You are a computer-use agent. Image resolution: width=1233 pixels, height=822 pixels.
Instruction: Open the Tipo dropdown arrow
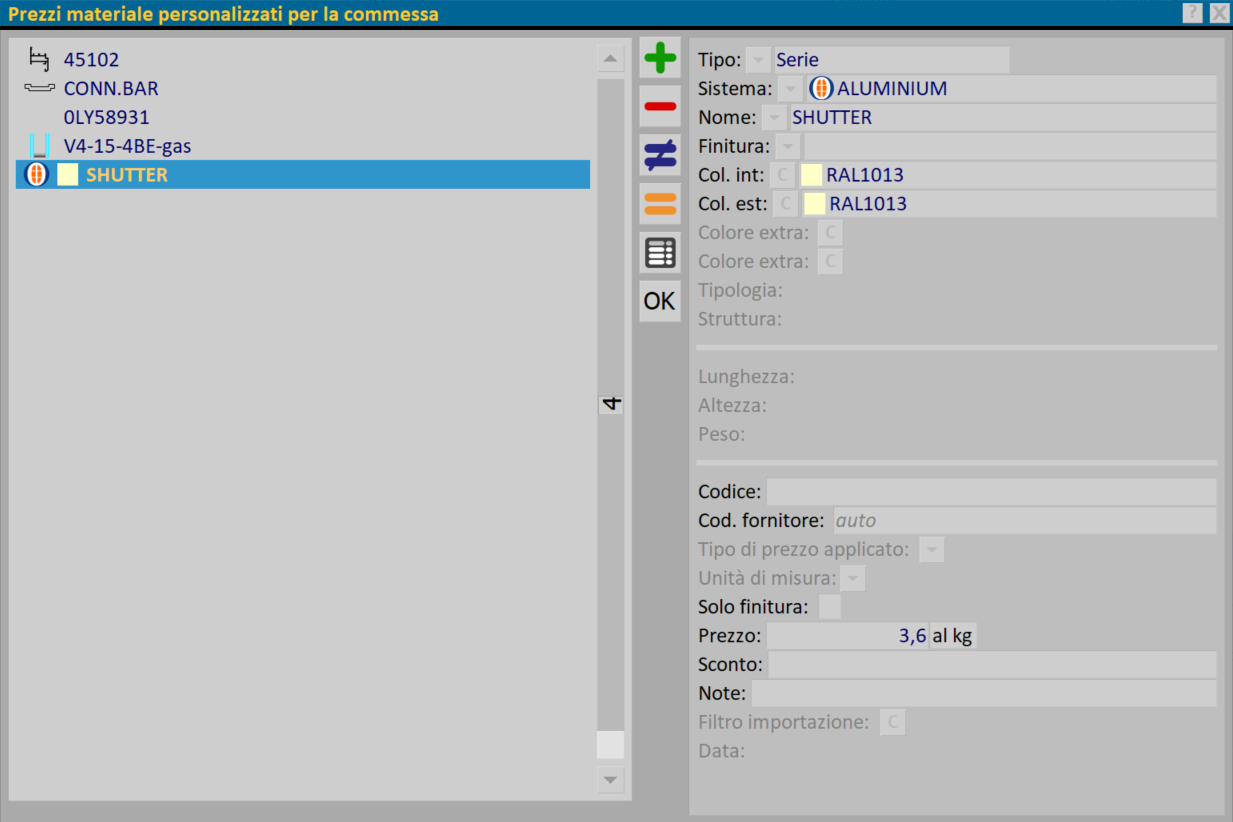pos(759,60)
